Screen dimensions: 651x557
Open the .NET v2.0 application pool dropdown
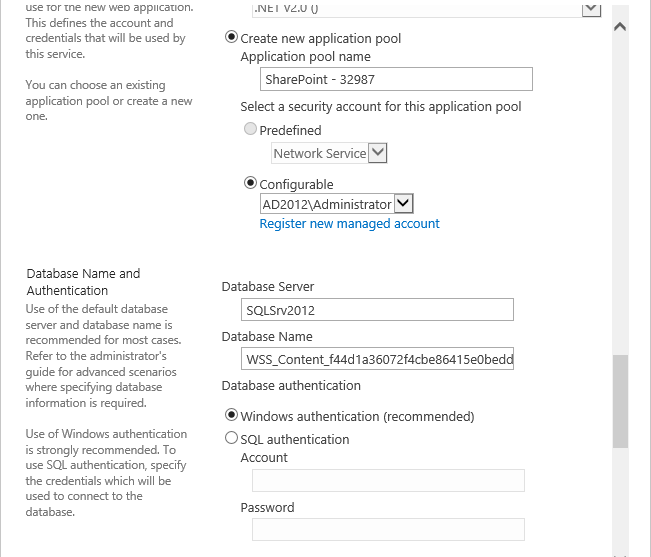coord(591,8)
